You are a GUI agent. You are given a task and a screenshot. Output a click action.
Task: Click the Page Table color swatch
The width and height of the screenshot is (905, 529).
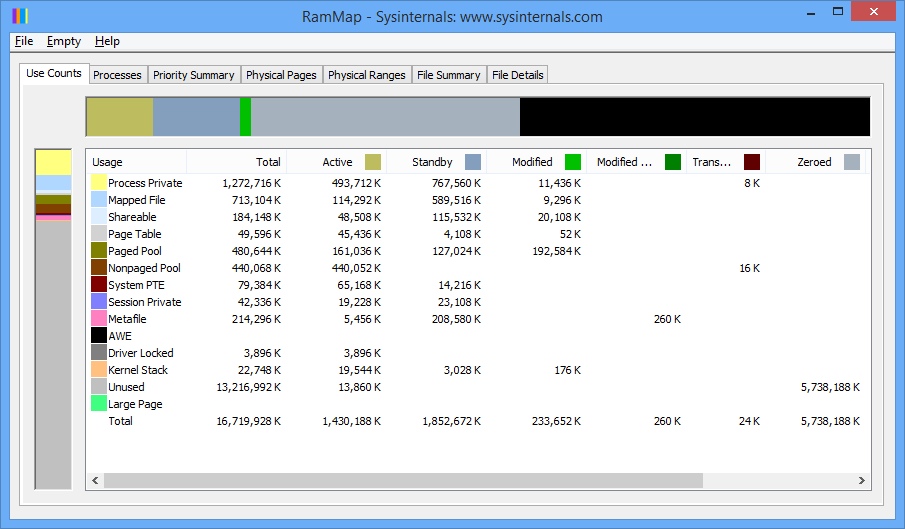[99, 234]
